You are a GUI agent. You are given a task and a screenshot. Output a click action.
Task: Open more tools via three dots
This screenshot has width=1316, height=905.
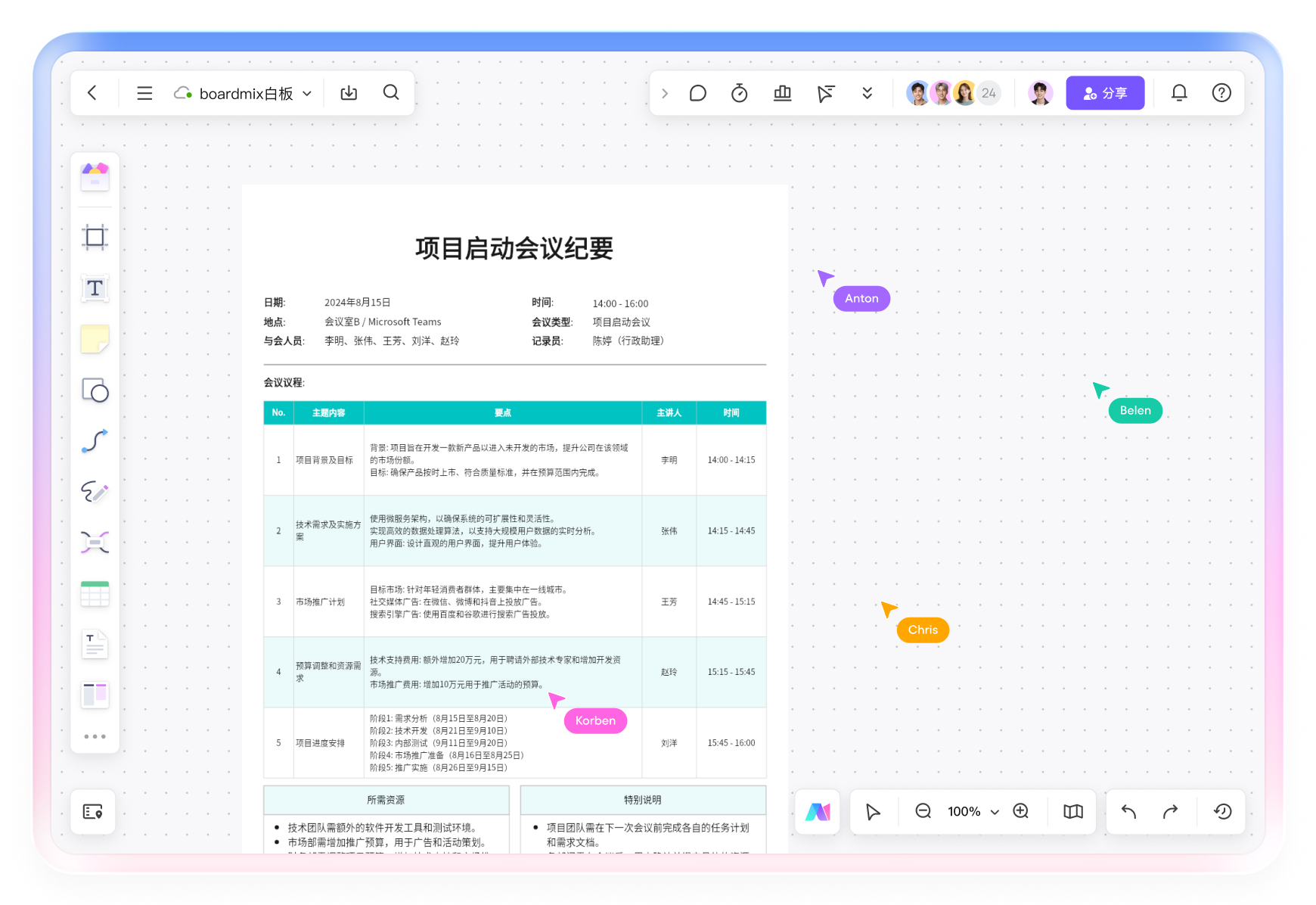coord(95,736)
